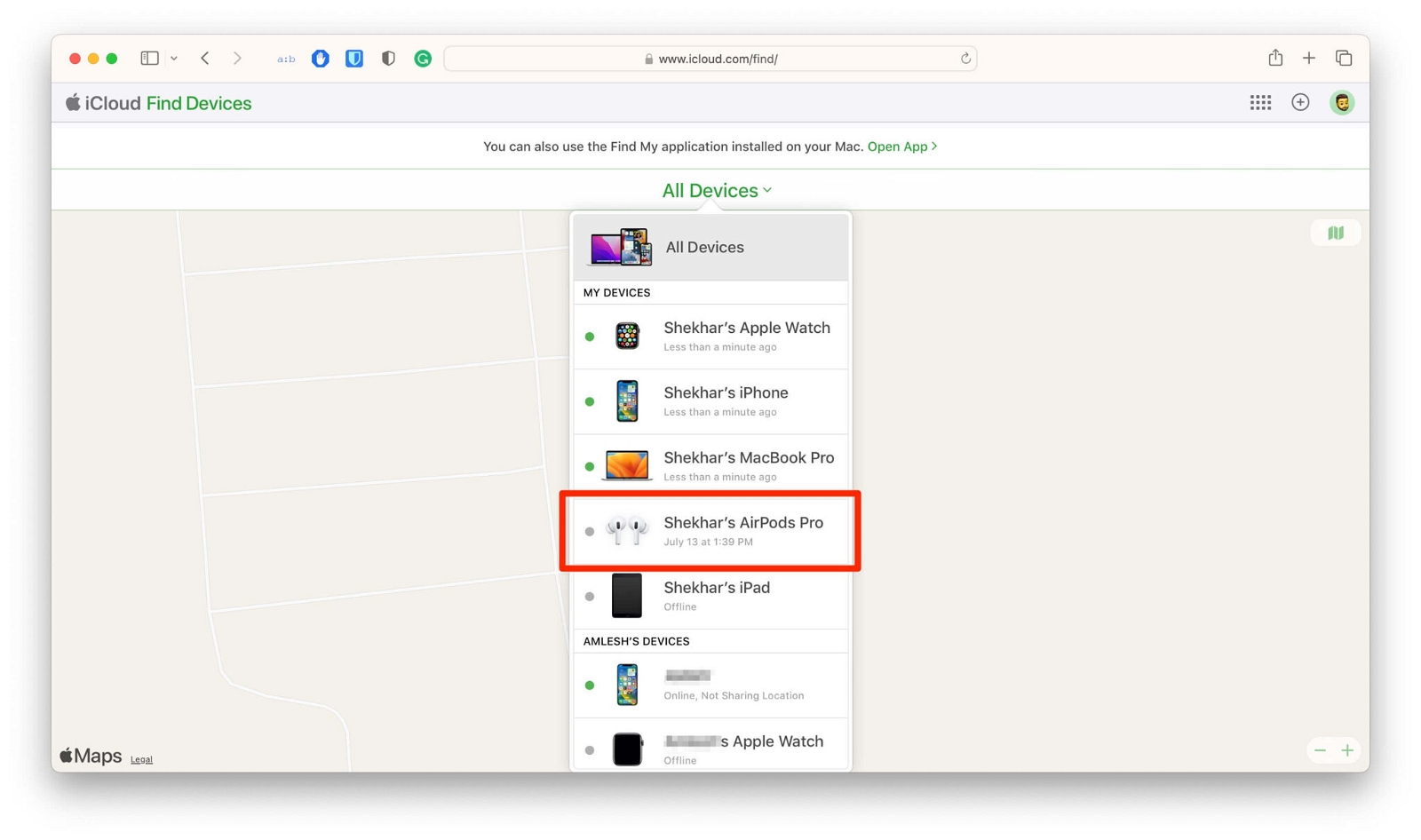Click the green fullscreen window button
Viewport: 1421px width, 840px height.
tap(112, 59)
